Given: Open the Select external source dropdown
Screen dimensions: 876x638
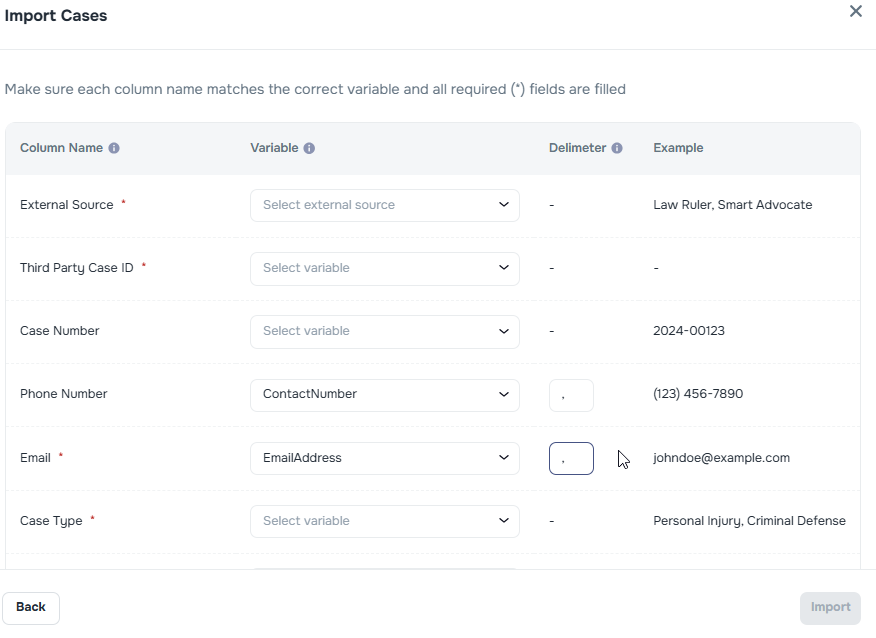Looking at the screenshot, I should coord(384,205).
